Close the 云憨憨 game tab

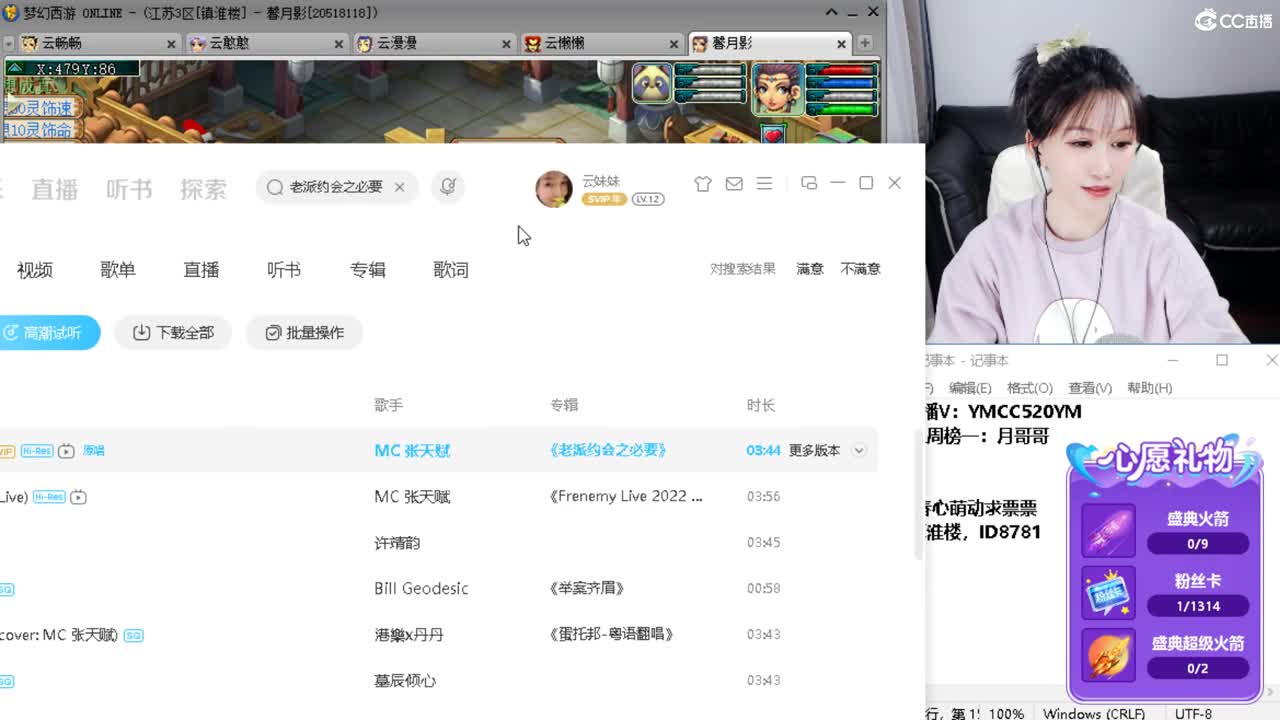coord(339,44)
